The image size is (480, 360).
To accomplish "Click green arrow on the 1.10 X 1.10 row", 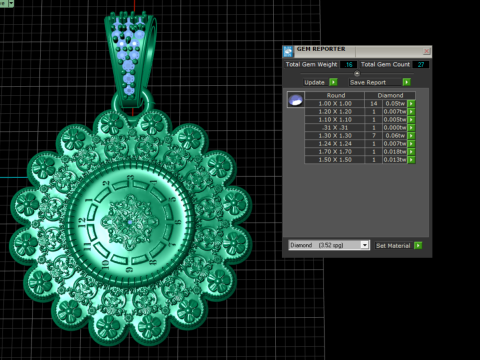I will point(411,120).
